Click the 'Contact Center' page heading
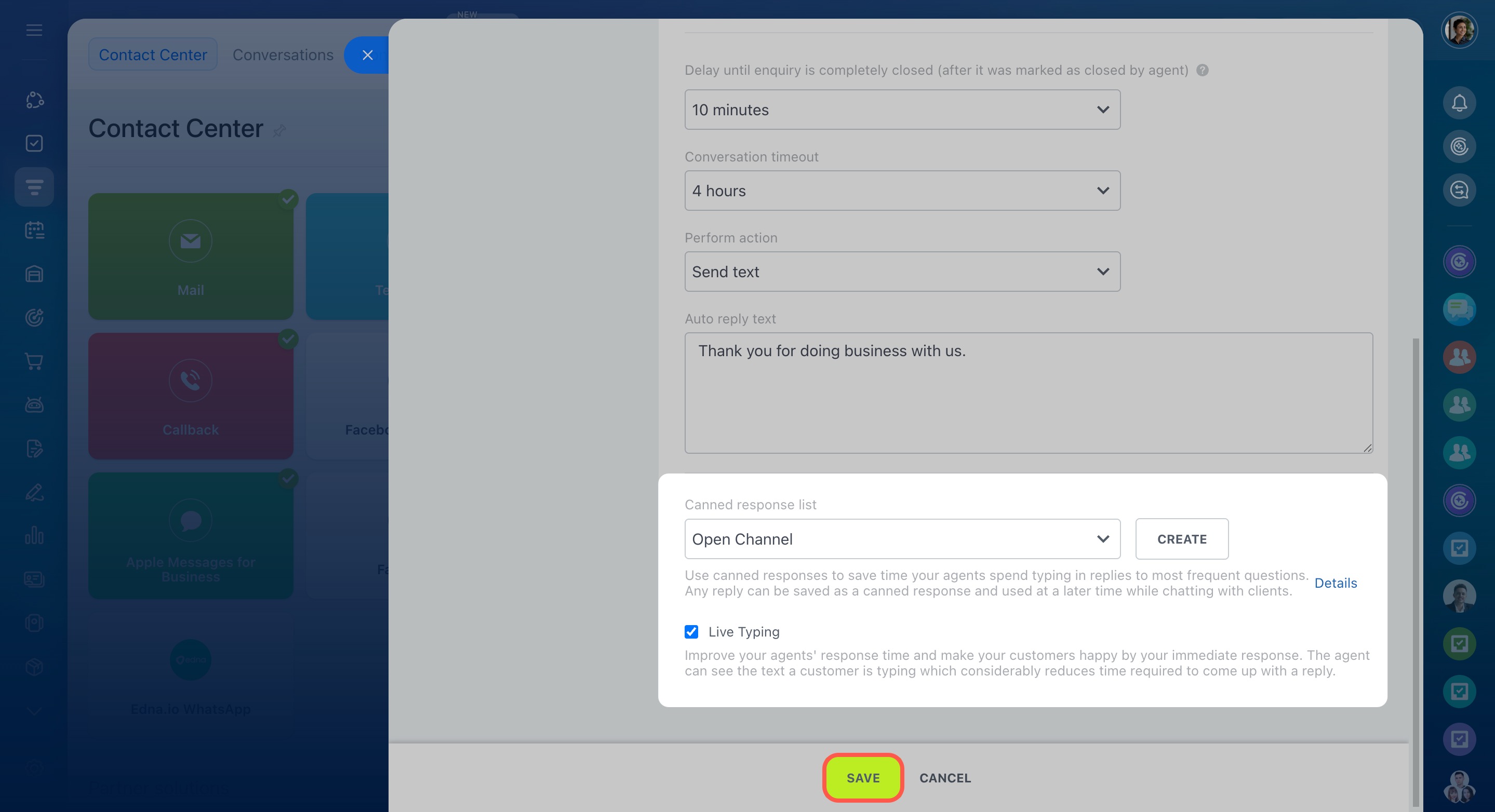This screenshot has width=1495, height=812. point(176,128)
